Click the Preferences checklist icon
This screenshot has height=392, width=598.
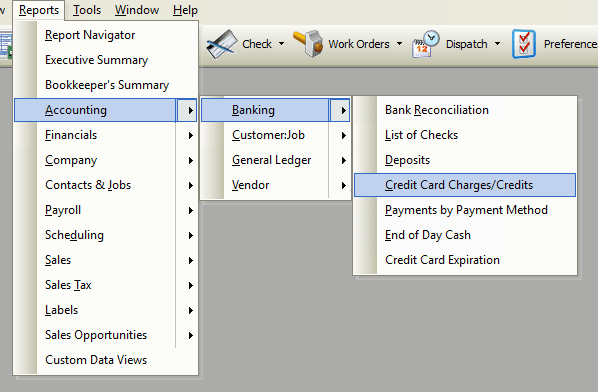tap(524, 44)
